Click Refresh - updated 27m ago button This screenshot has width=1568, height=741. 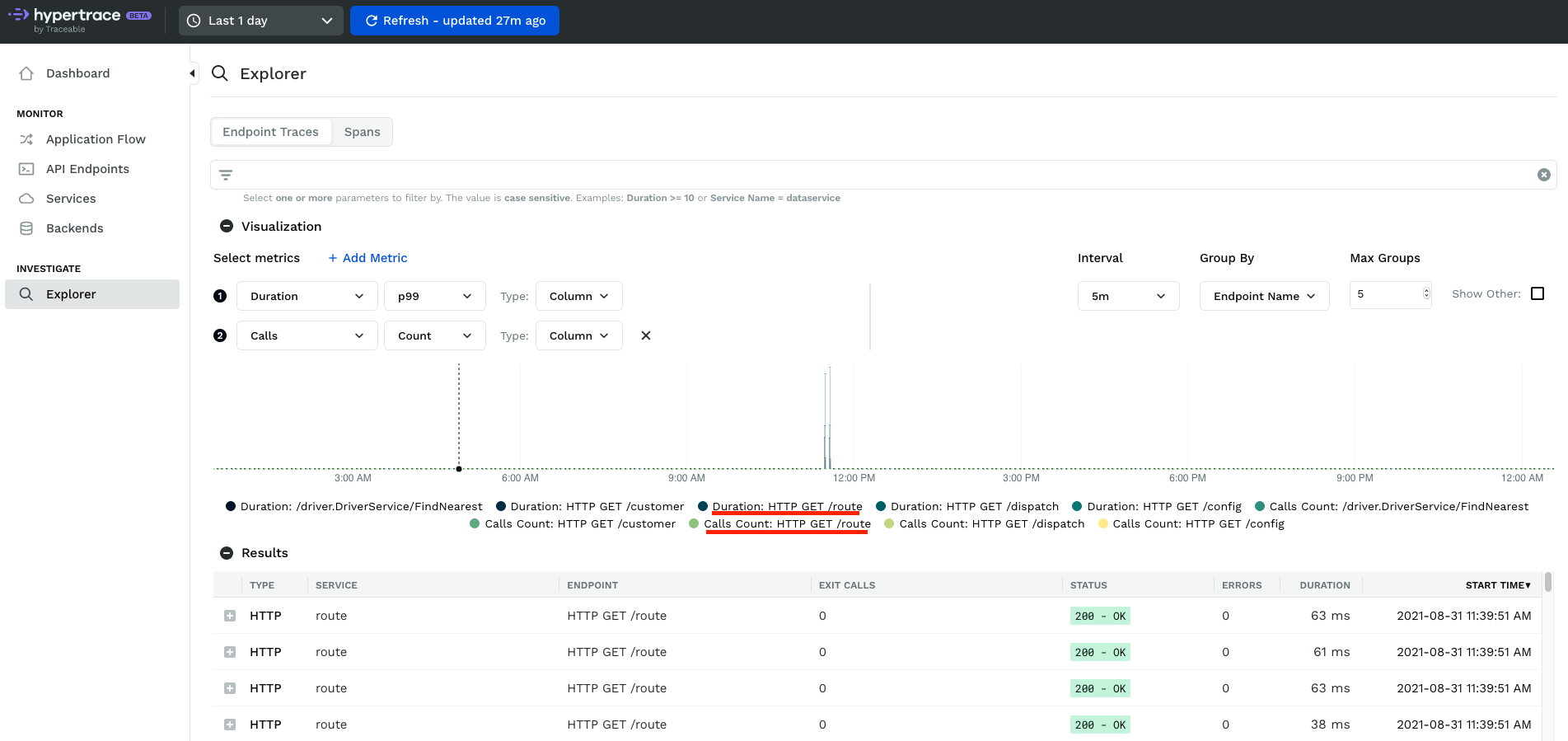point(455,21)
